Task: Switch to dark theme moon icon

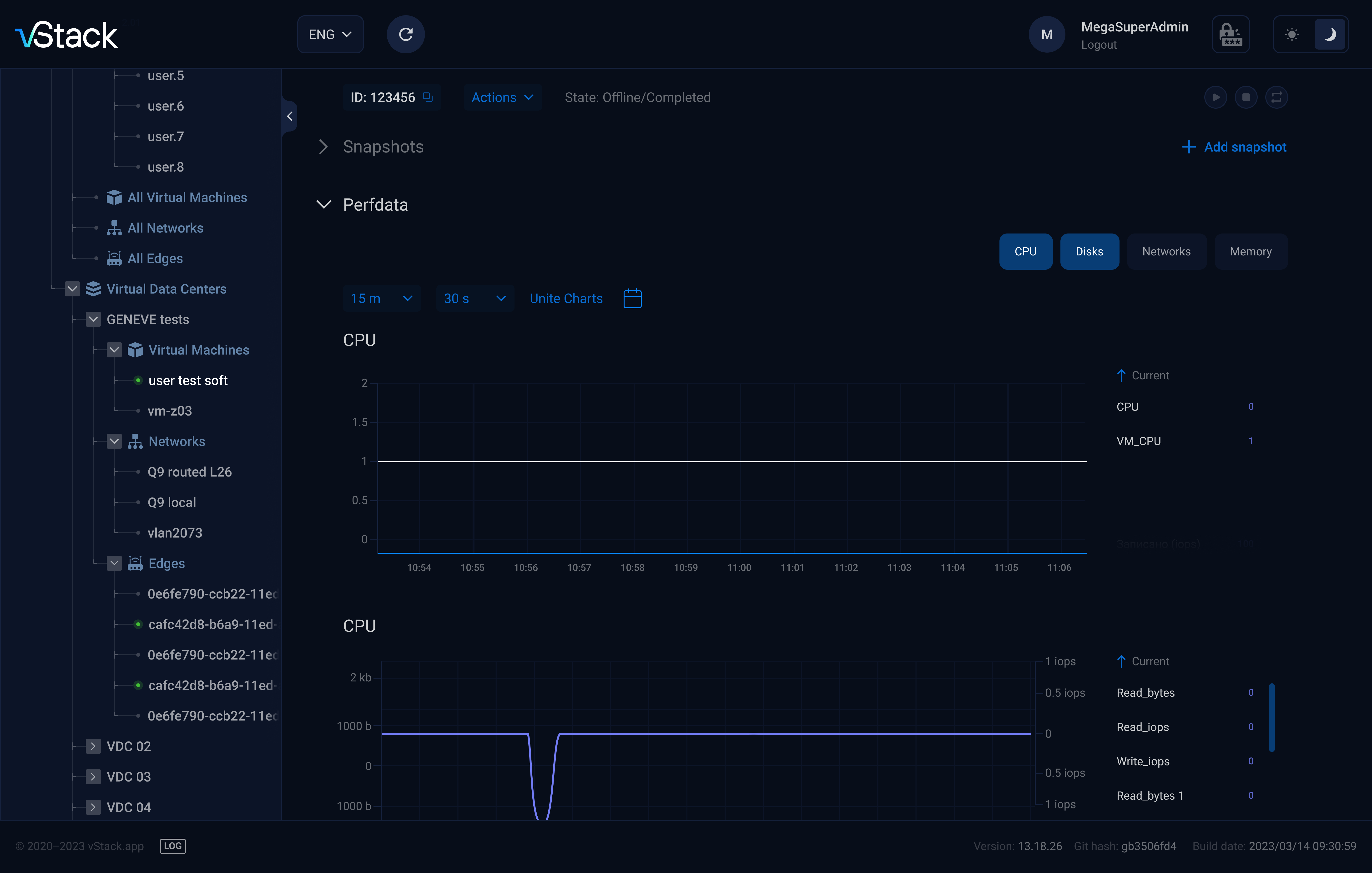Action: click(1330, 34)
